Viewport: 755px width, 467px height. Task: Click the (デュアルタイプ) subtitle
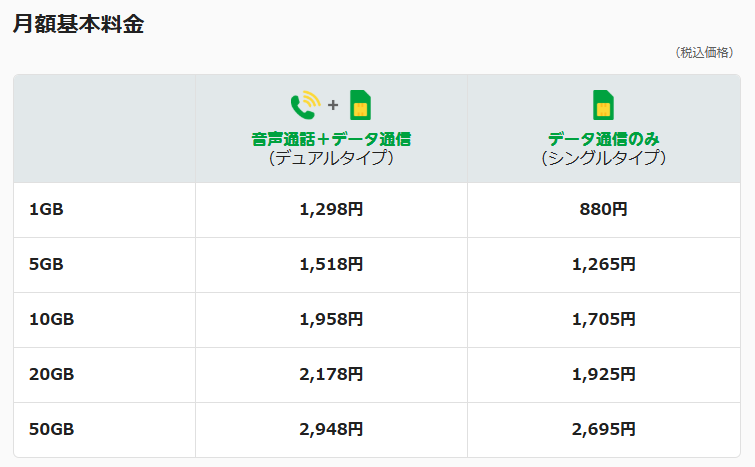331,158
